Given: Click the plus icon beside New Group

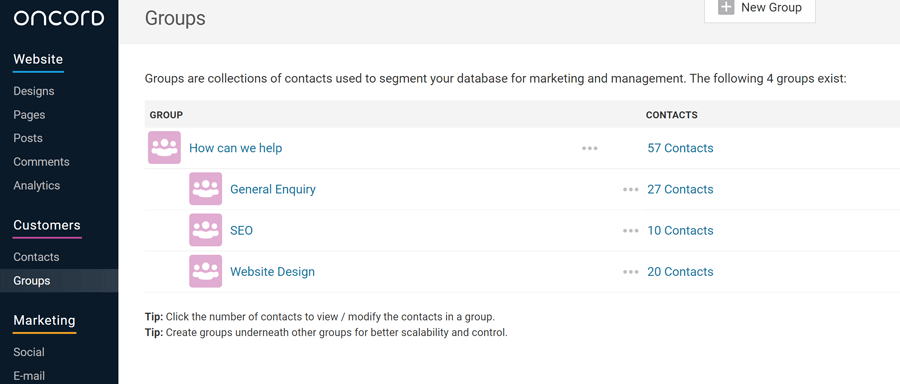Looking at the screenshot, I should click(x=726, y=7).
